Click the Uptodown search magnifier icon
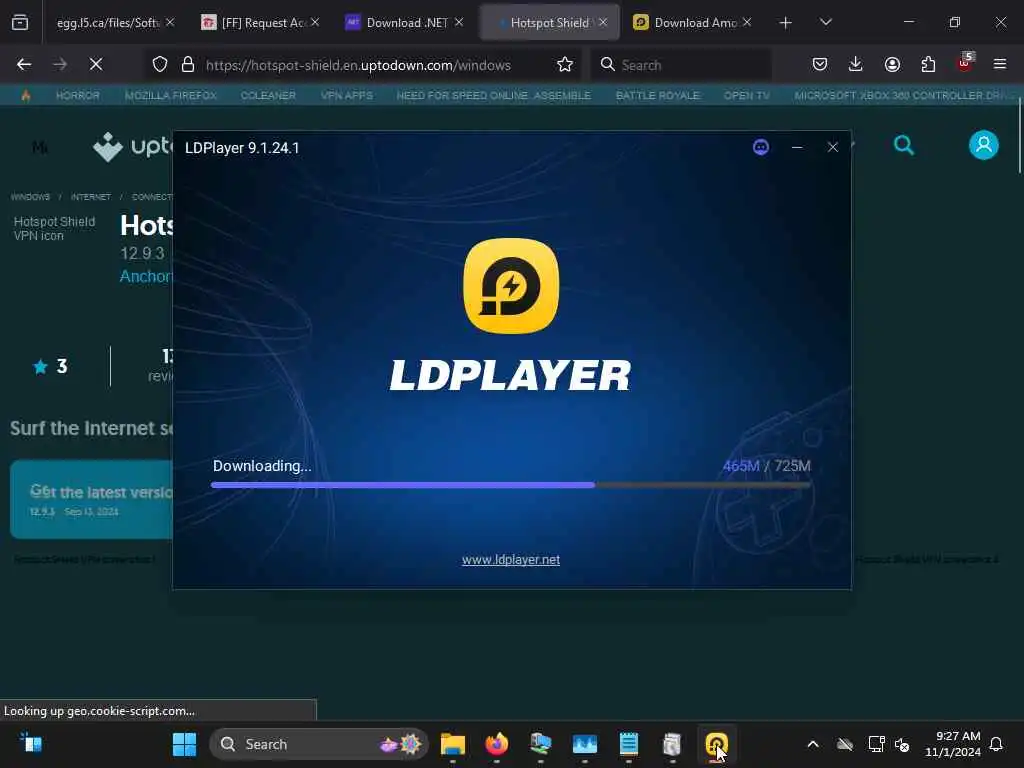Screen dimensions: 1024x768 coord(904,145)
